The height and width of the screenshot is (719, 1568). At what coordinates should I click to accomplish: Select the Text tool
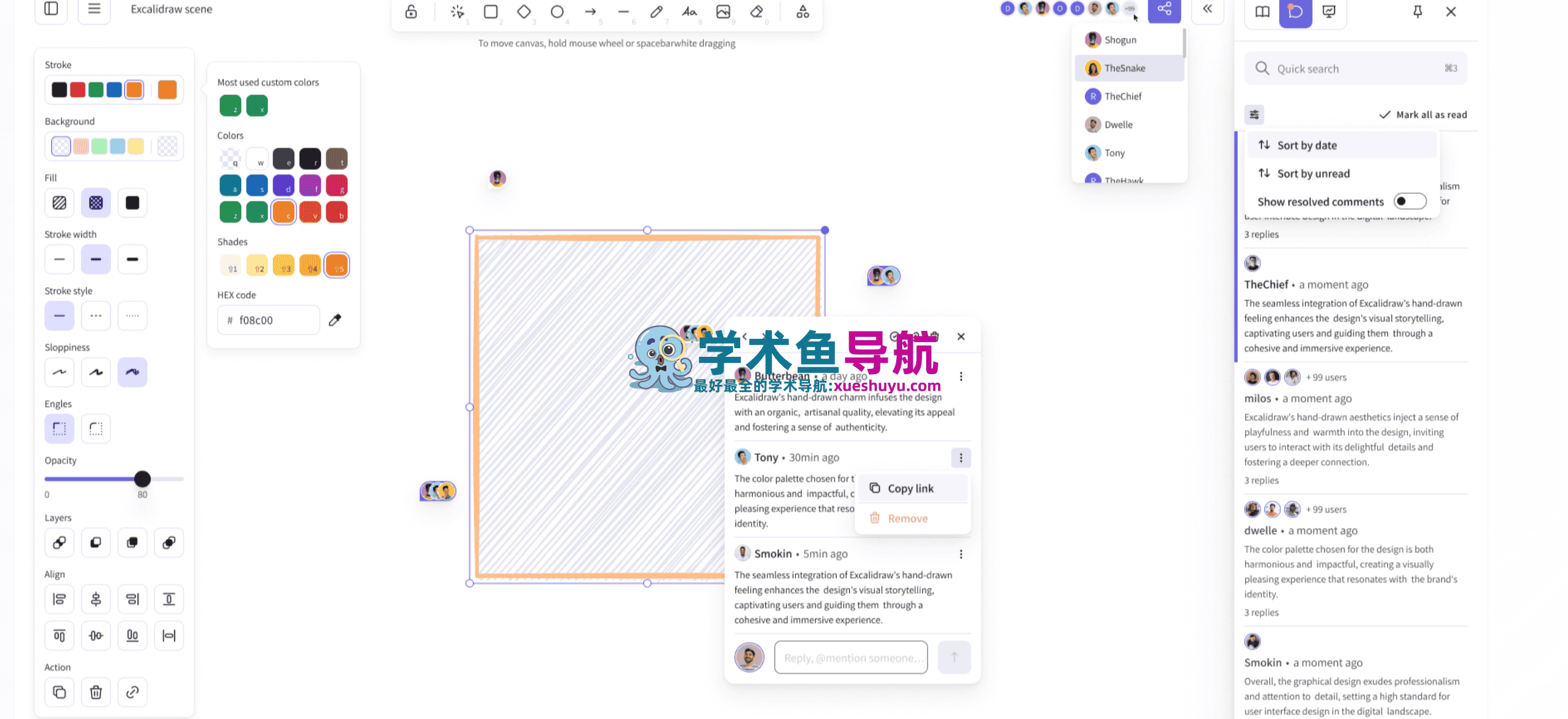pos(690,11)
